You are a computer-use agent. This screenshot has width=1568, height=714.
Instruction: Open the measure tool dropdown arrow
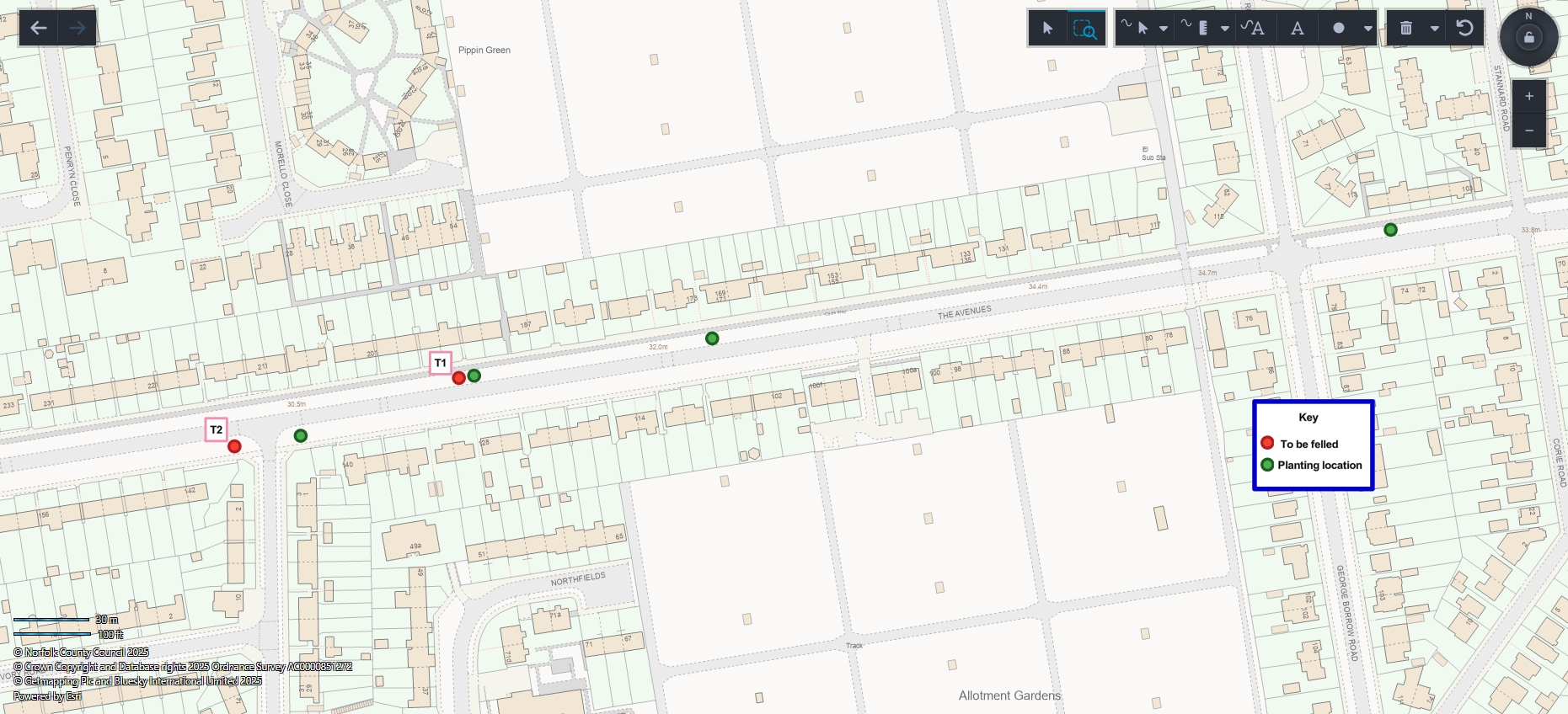1225,29
